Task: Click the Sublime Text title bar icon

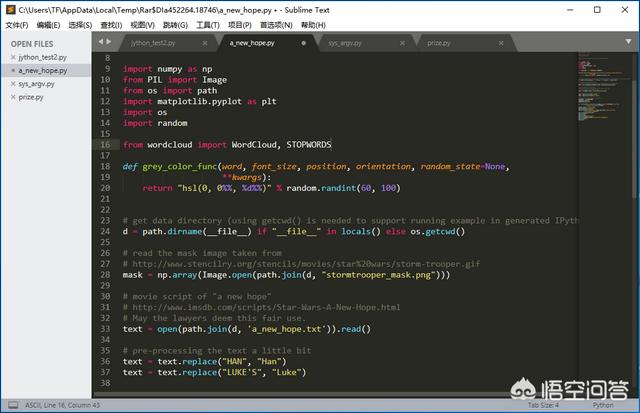Action: pyautogui.click(x=11, y=10)
